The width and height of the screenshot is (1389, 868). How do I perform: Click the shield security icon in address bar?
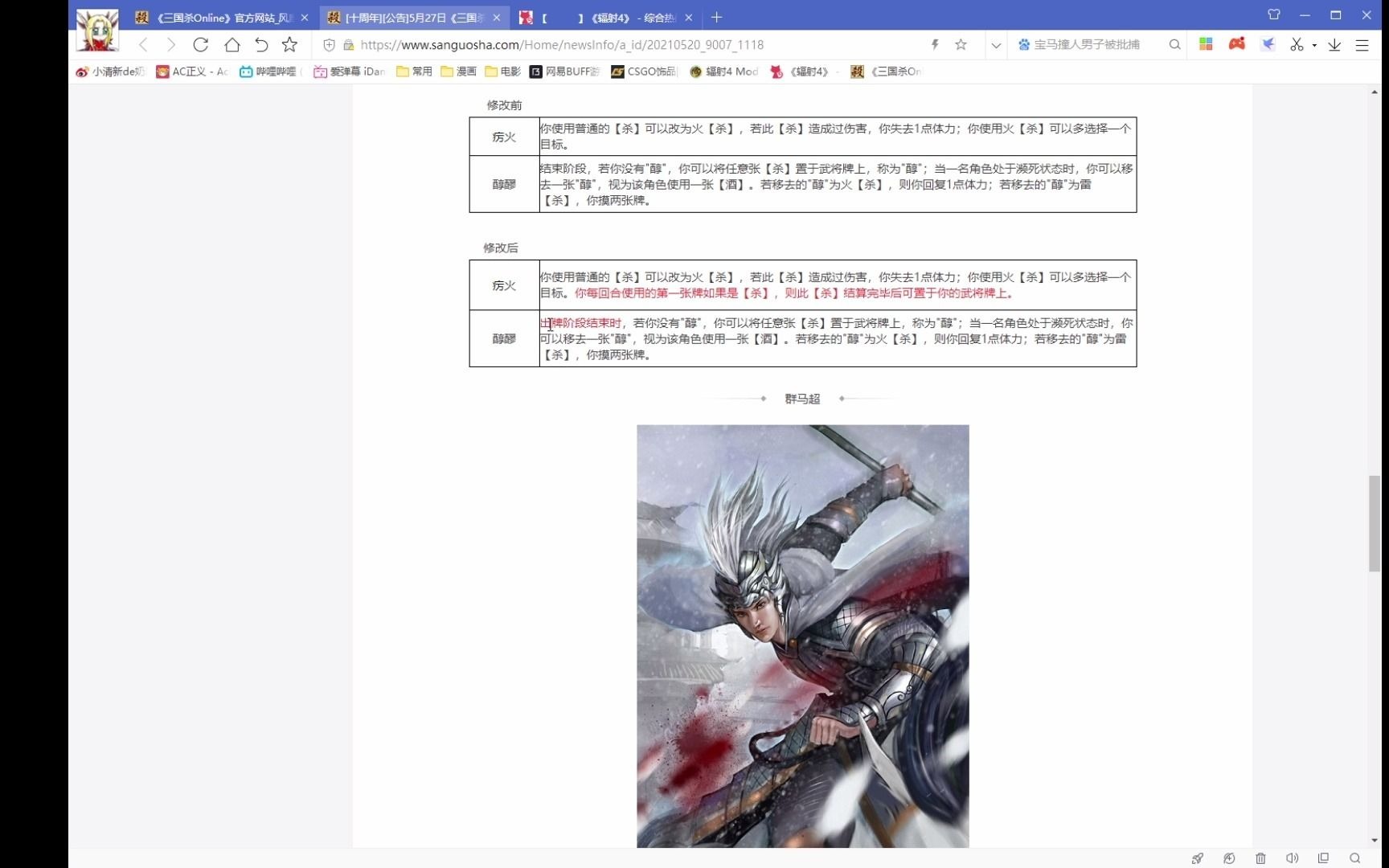point(329,45)
